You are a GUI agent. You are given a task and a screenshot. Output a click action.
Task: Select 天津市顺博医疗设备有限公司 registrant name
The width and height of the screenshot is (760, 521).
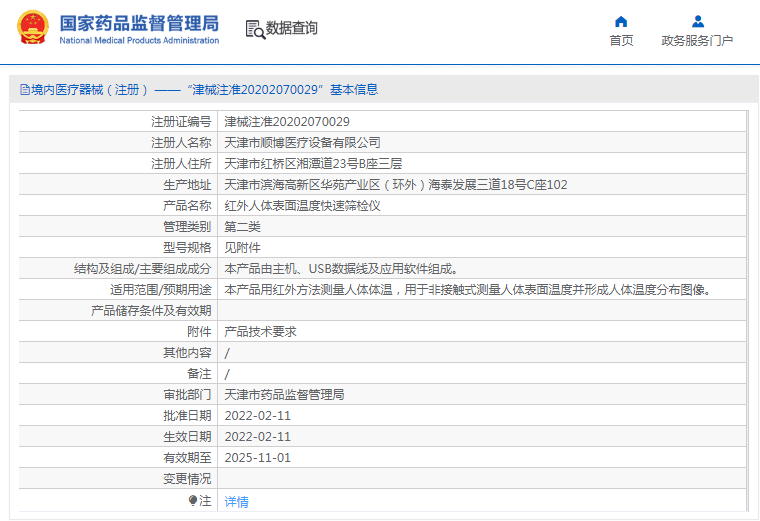click(x=302, y=142)
